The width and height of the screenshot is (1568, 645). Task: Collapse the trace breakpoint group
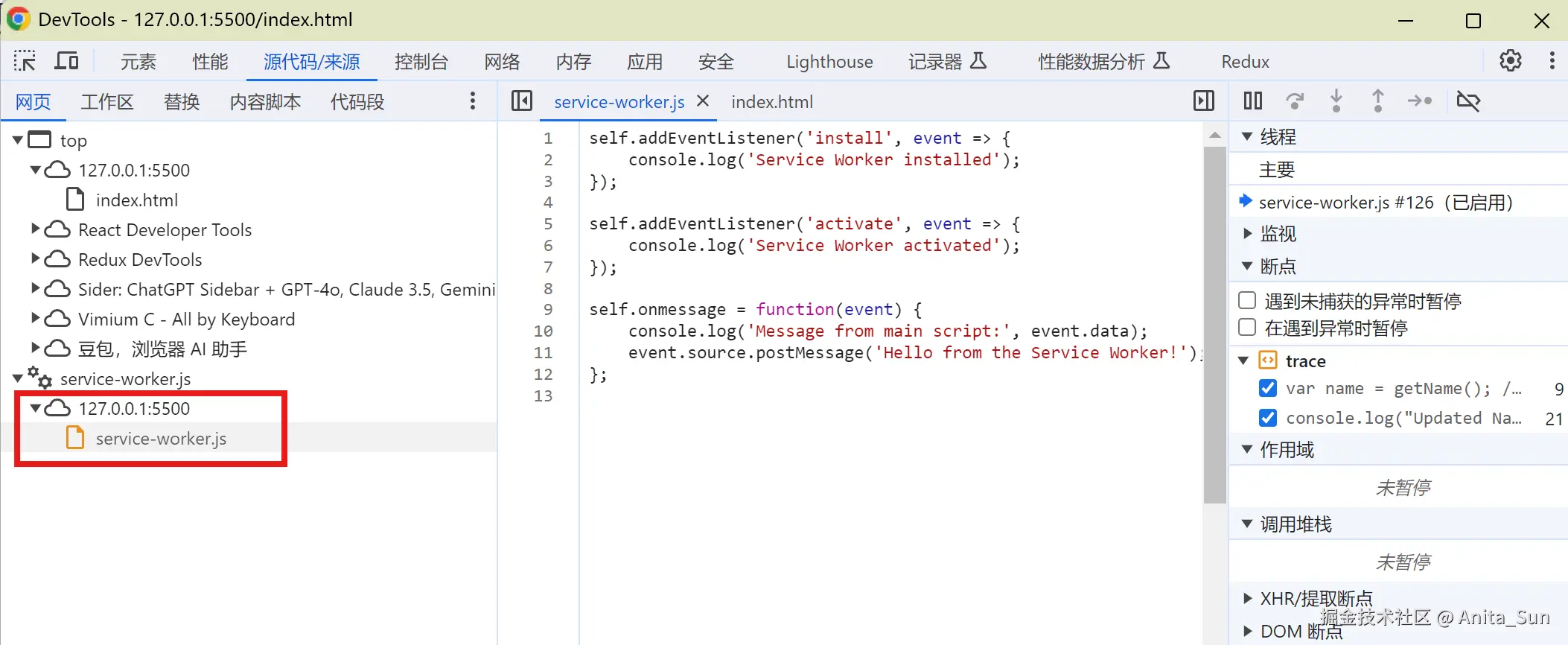1243,360
